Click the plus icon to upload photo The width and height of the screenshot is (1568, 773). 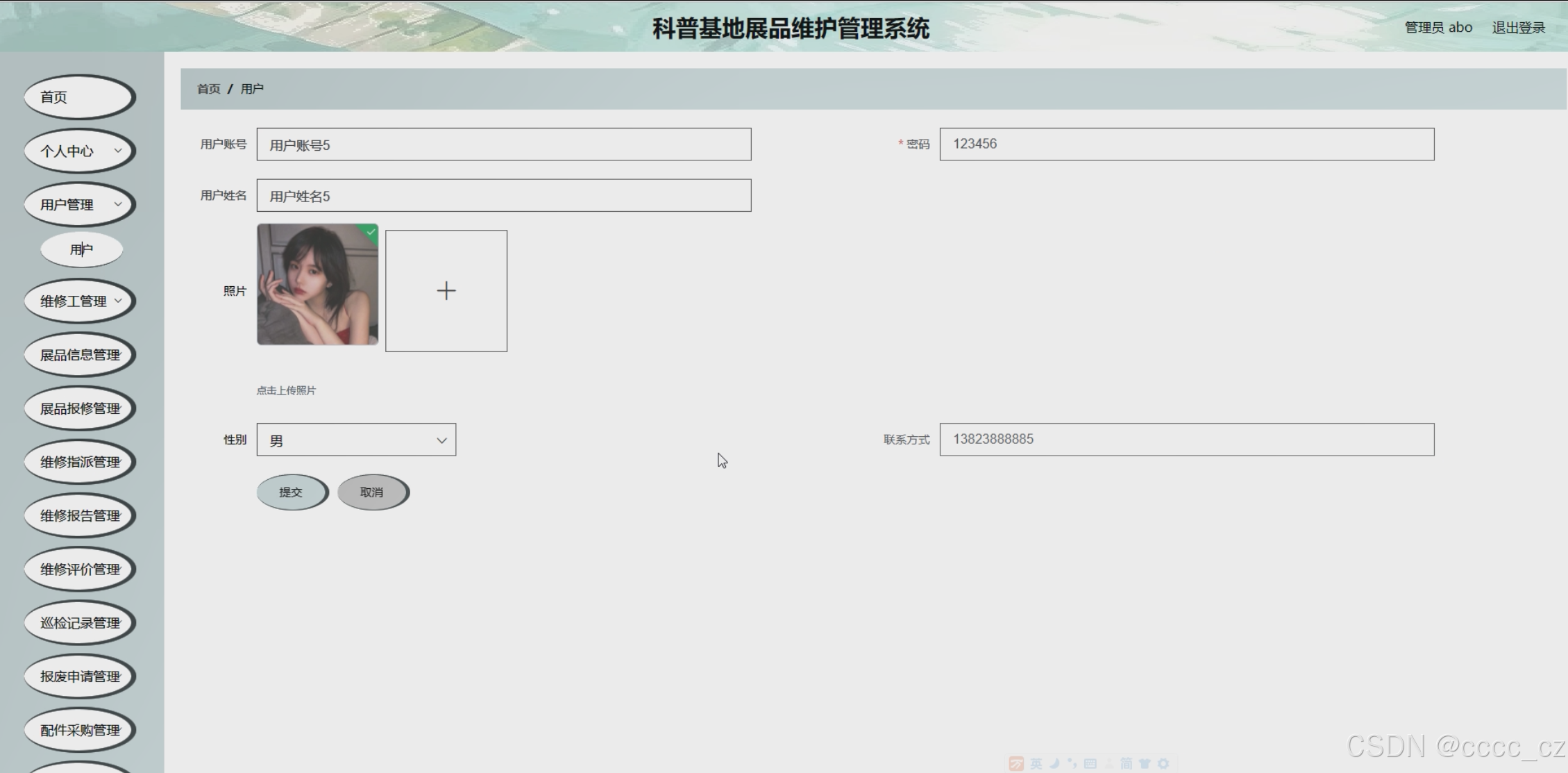click(446, 290)
